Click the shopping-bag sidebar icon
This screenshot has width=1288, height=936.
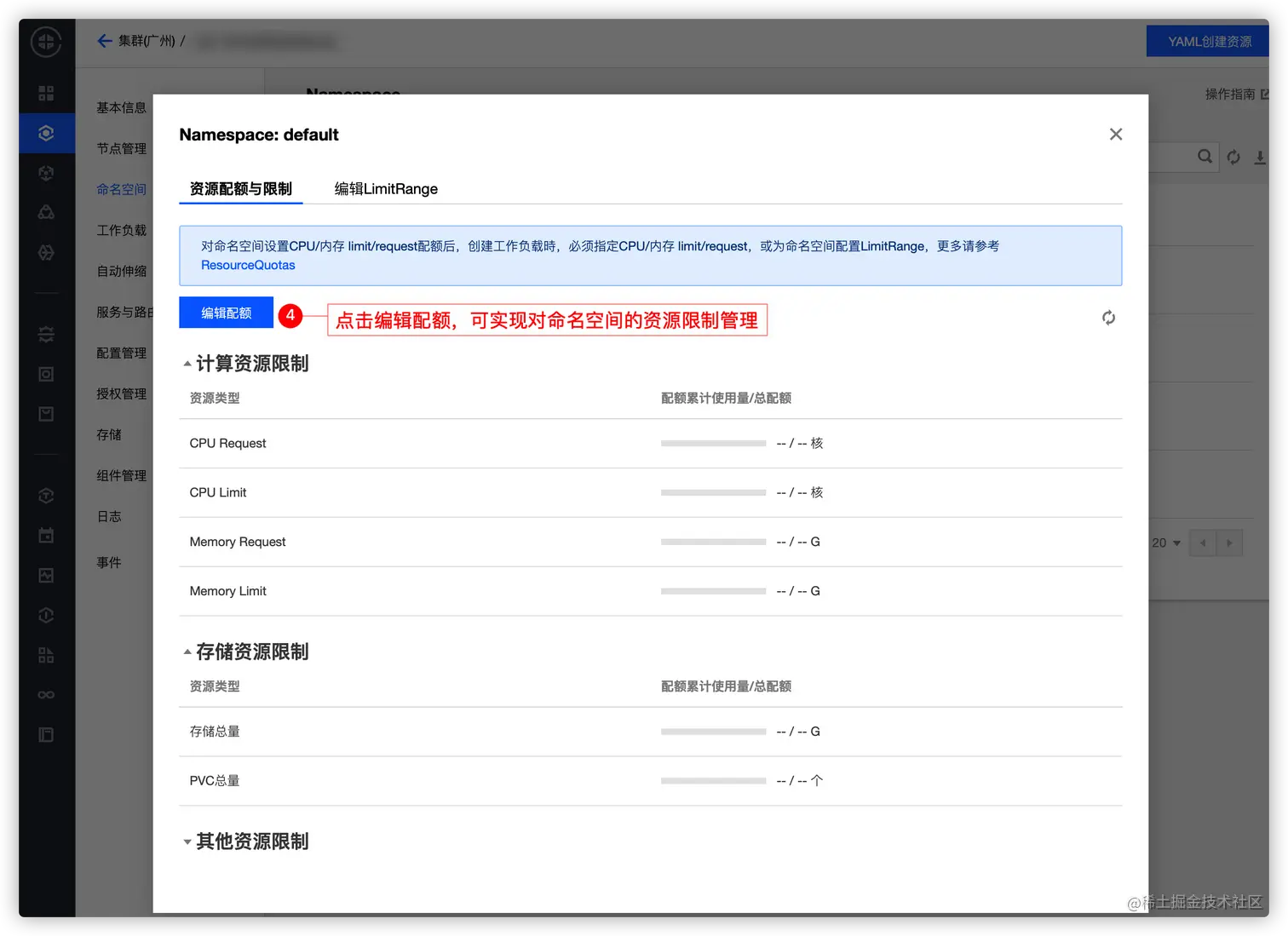pos(46,414)
